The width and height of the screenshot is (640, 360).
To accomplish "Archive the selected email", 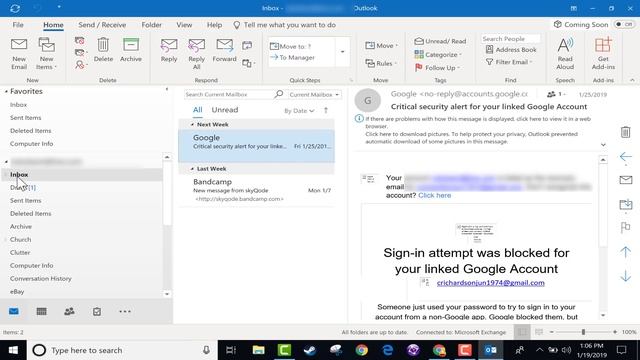I will [131, 50].
